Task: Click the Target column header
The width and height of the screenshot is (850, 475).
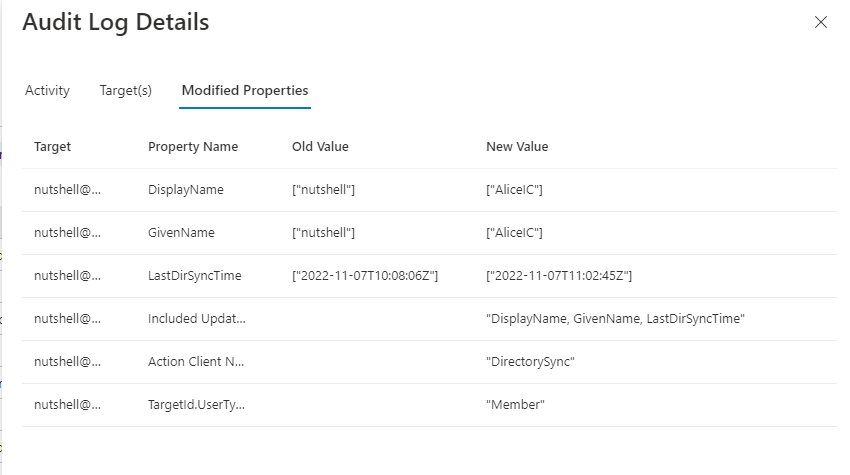Action: pos(53,147)
